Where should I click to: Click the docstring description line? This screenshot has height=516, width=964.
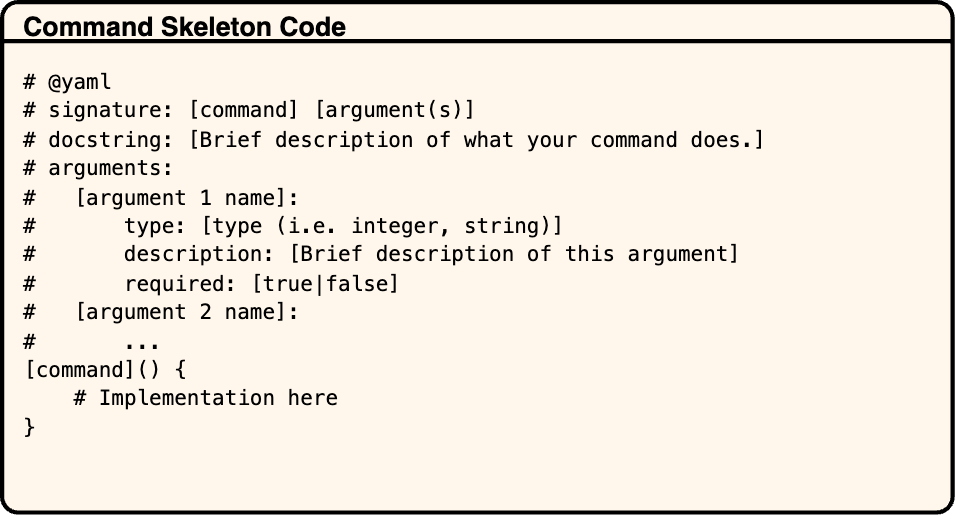[x=393, y=140]
